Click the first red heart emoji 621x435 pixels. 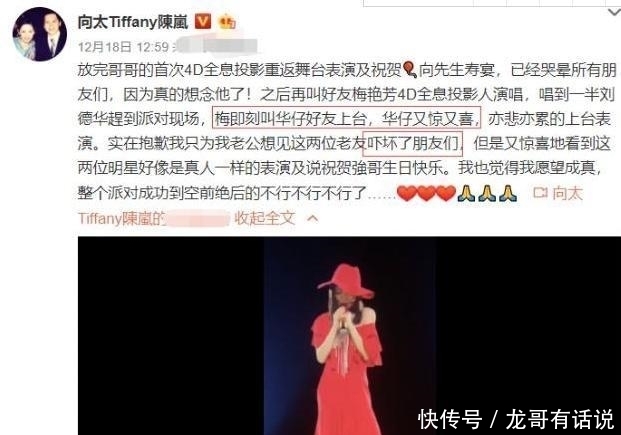coord(406,193)
